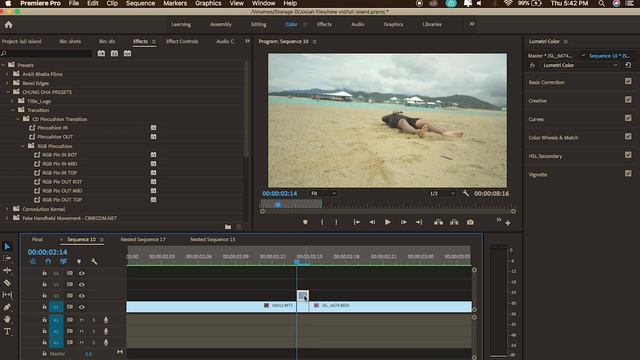Show more workspaces overflow chevron
The width and height of the screenshot is (640, 360).
[x=472, y=24]
